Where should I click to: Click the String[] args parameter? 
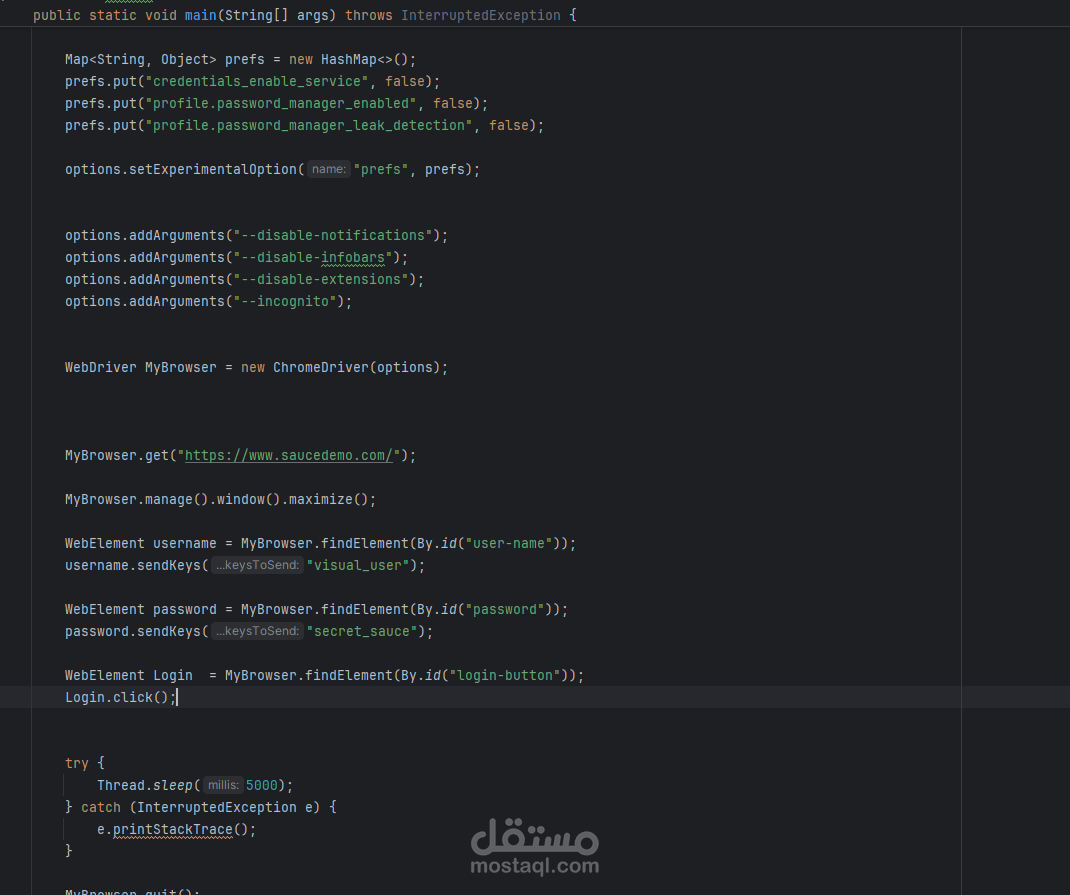point(277,15)
